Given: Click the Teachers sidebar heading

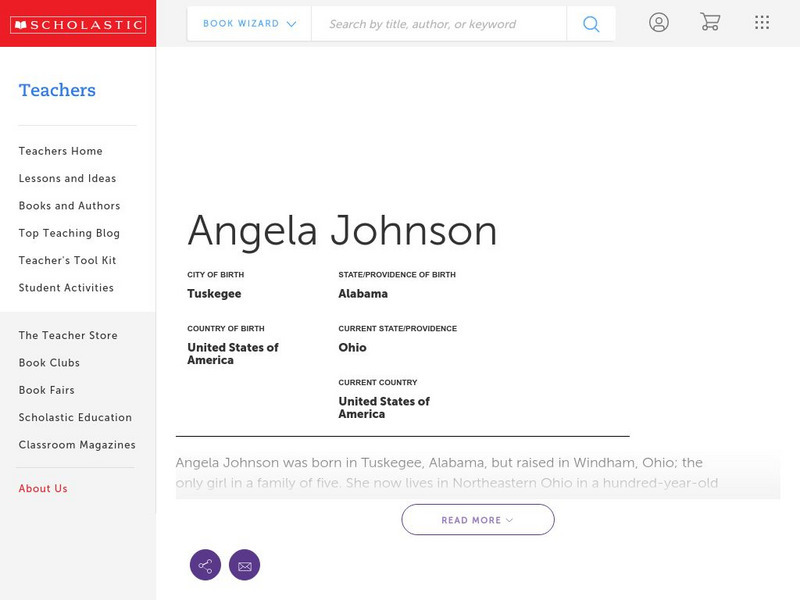Looking at the screenshot, I should 57,91.
